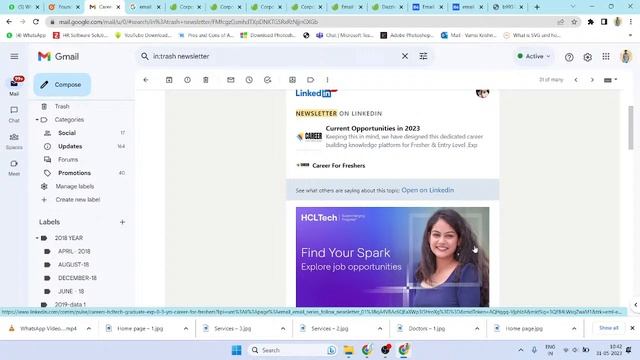640x360 pixels.
Task: Switch to Spaces in side rail
Action: tap(14, 141)
